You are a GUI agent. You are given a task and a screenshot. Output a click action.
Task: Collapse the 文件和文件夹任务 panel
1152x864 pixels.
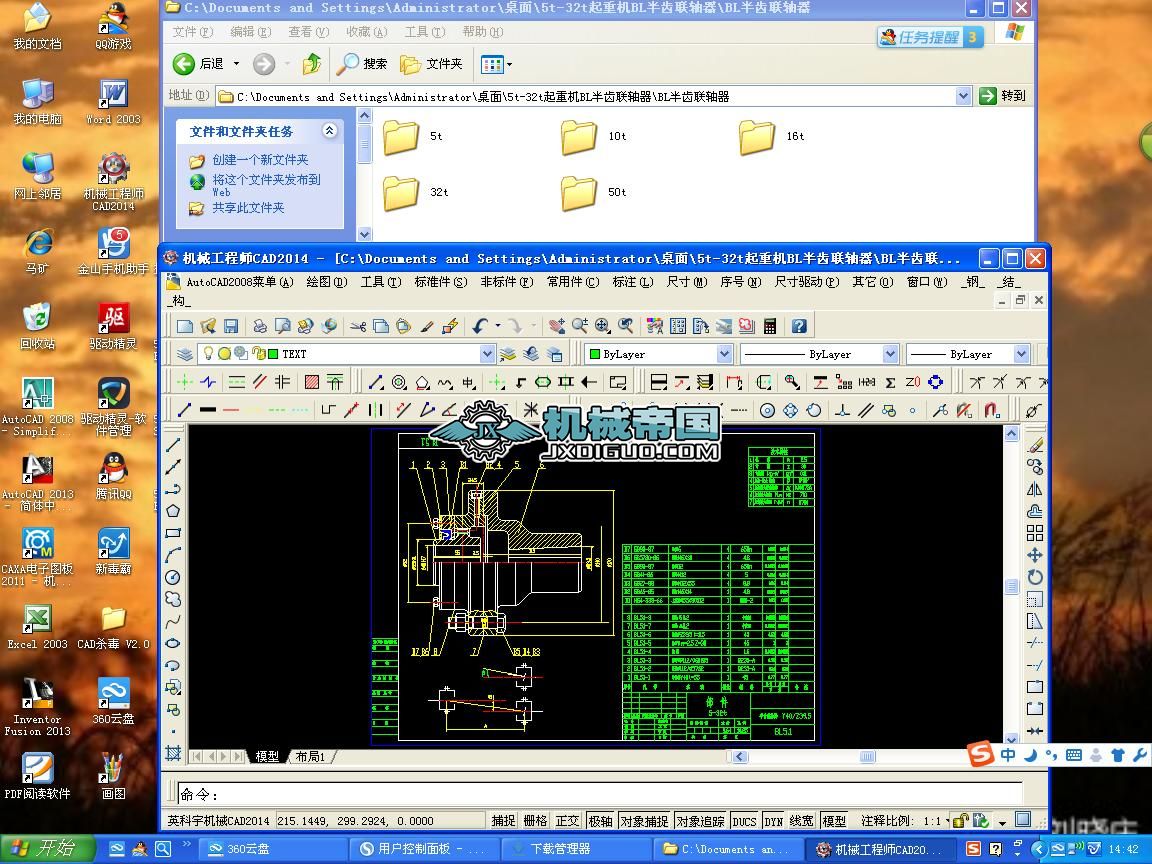pos(330,131)
